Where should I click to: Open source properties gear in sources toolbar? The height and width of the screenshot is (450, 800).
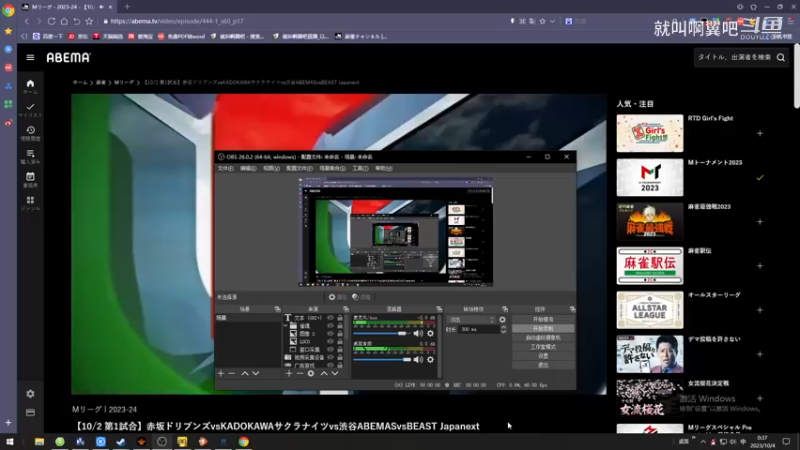(311, 373)
